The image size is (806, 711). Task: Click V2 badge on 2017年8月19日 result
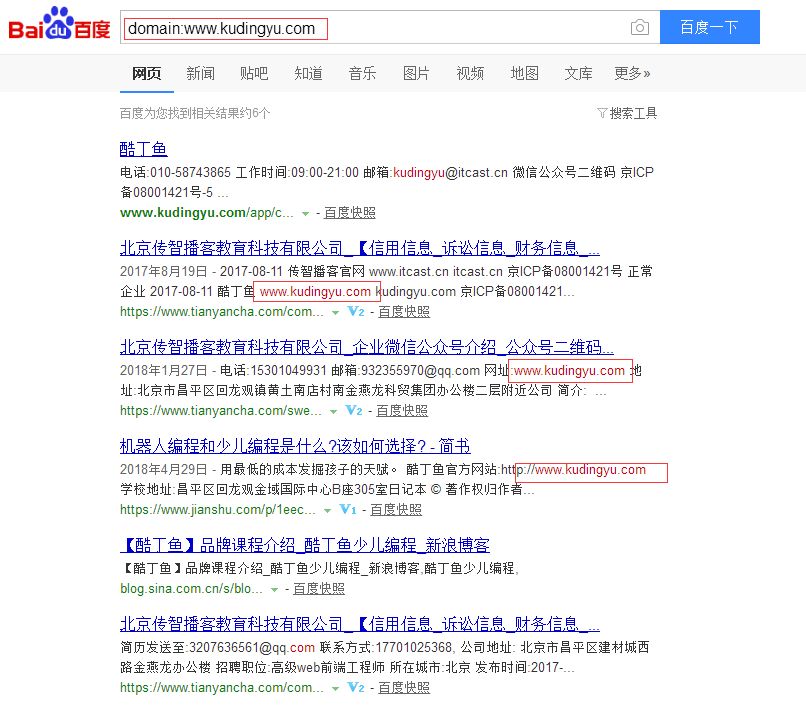pos(356,312)
